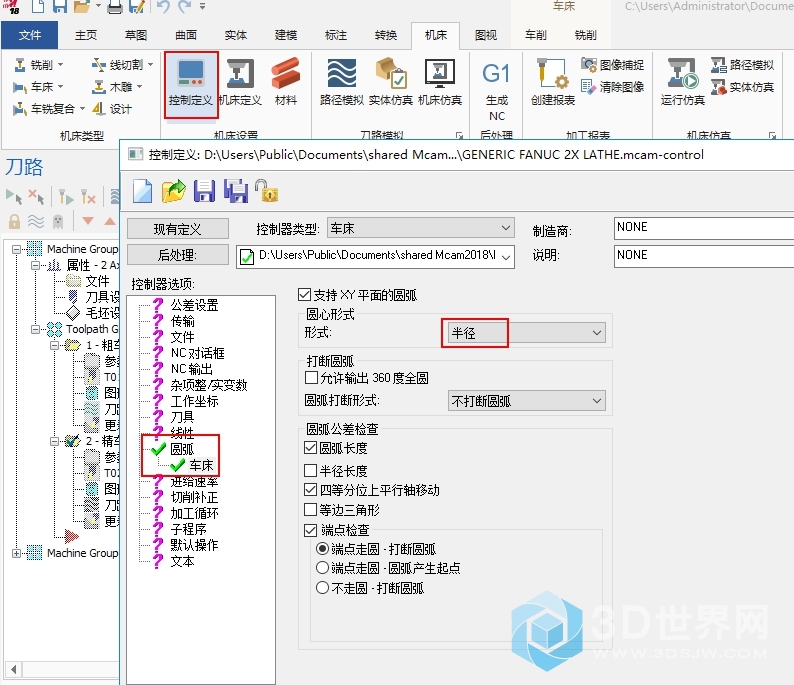Expand 线切割 dropdown

pyautogui.click(x=150, y=65)
